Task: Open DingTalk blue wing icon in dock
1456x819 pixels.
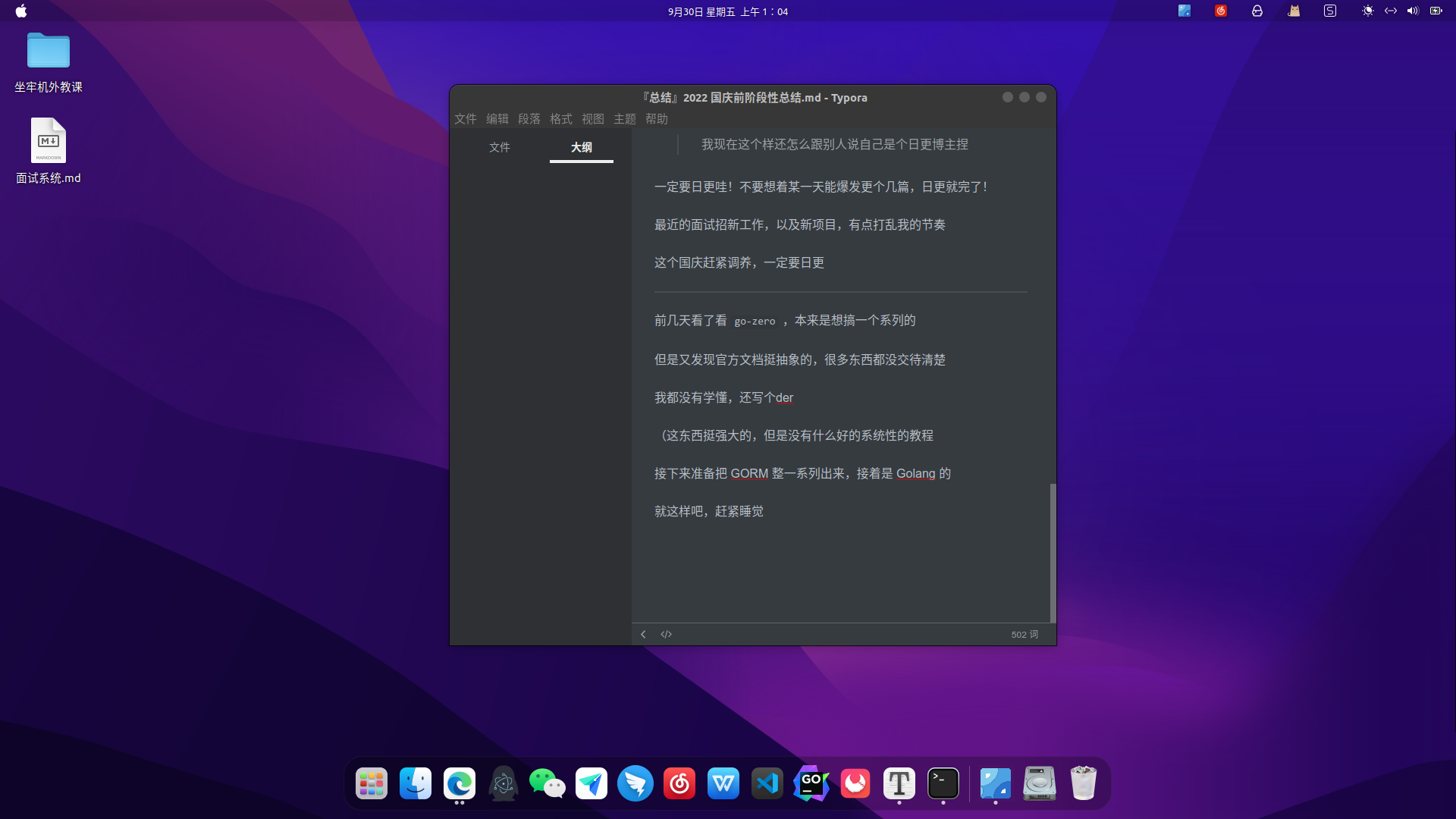Action: click(x=635, y=783)
